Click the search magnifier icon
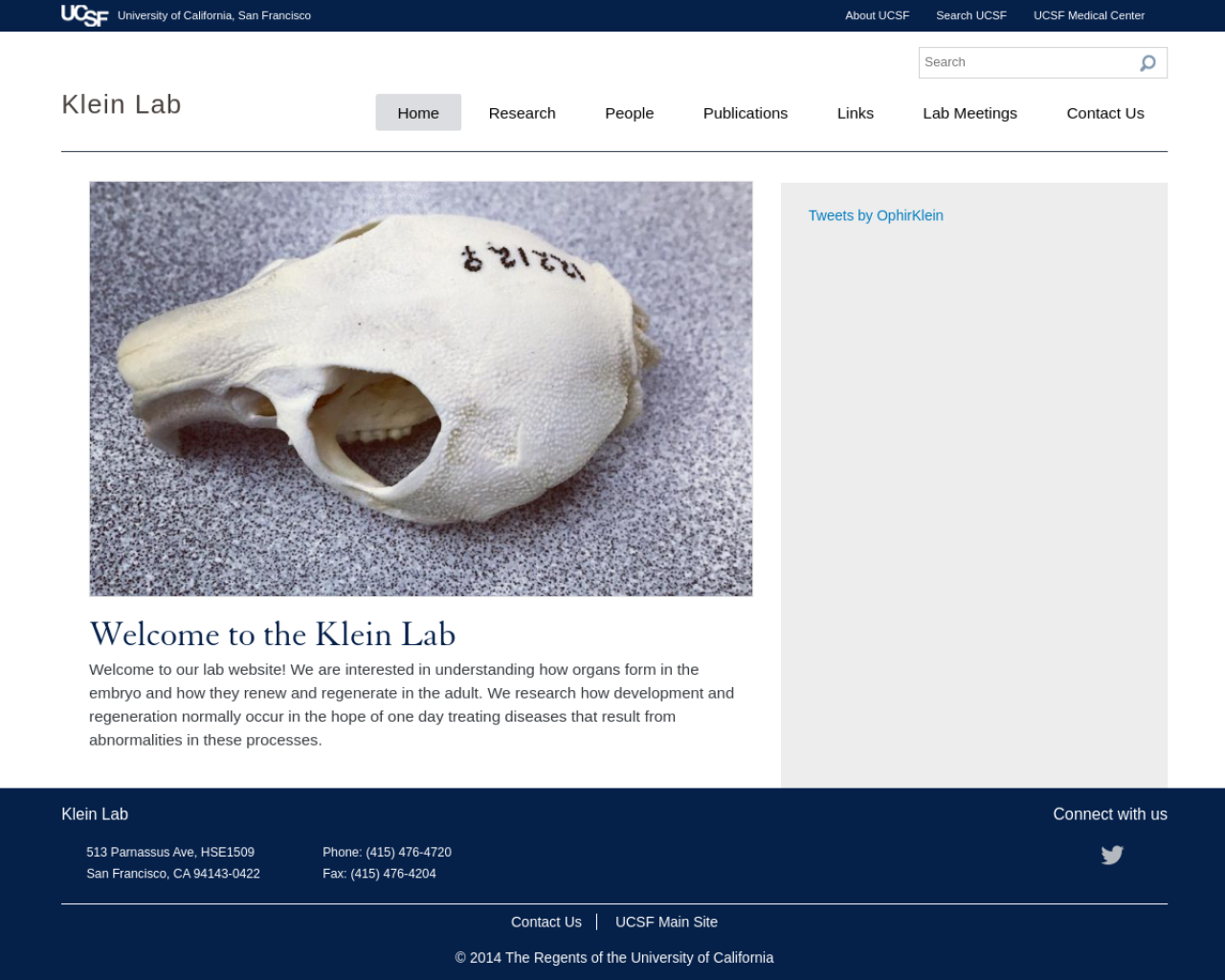Viewport: 1225px width, 980px height. (1147, 63)
